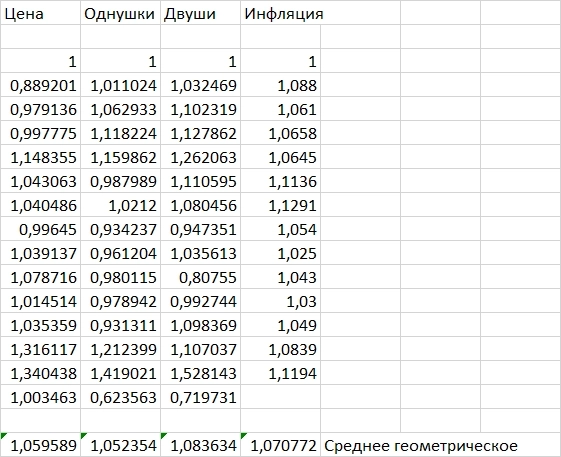Click the number 1,043
The width and height of the screenshot is (561, 457).
[x=297, y=277]
